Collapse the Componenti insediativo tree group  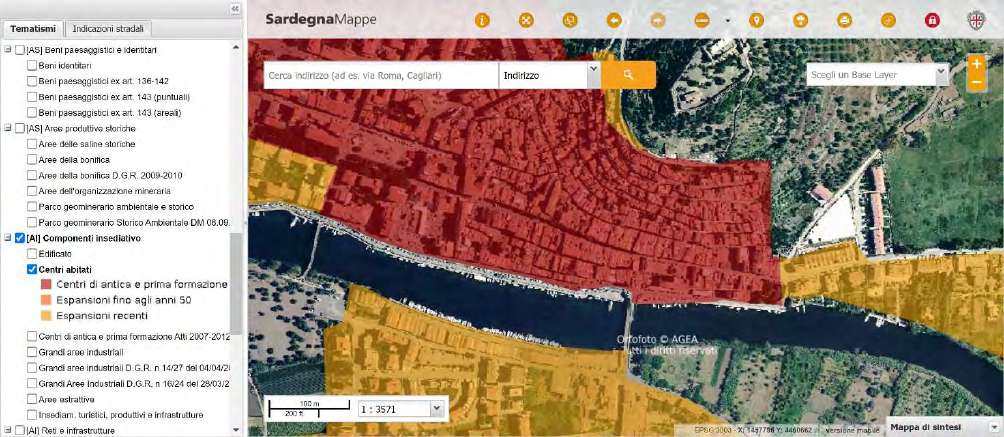pyautogui.click(x=8, y=238)
